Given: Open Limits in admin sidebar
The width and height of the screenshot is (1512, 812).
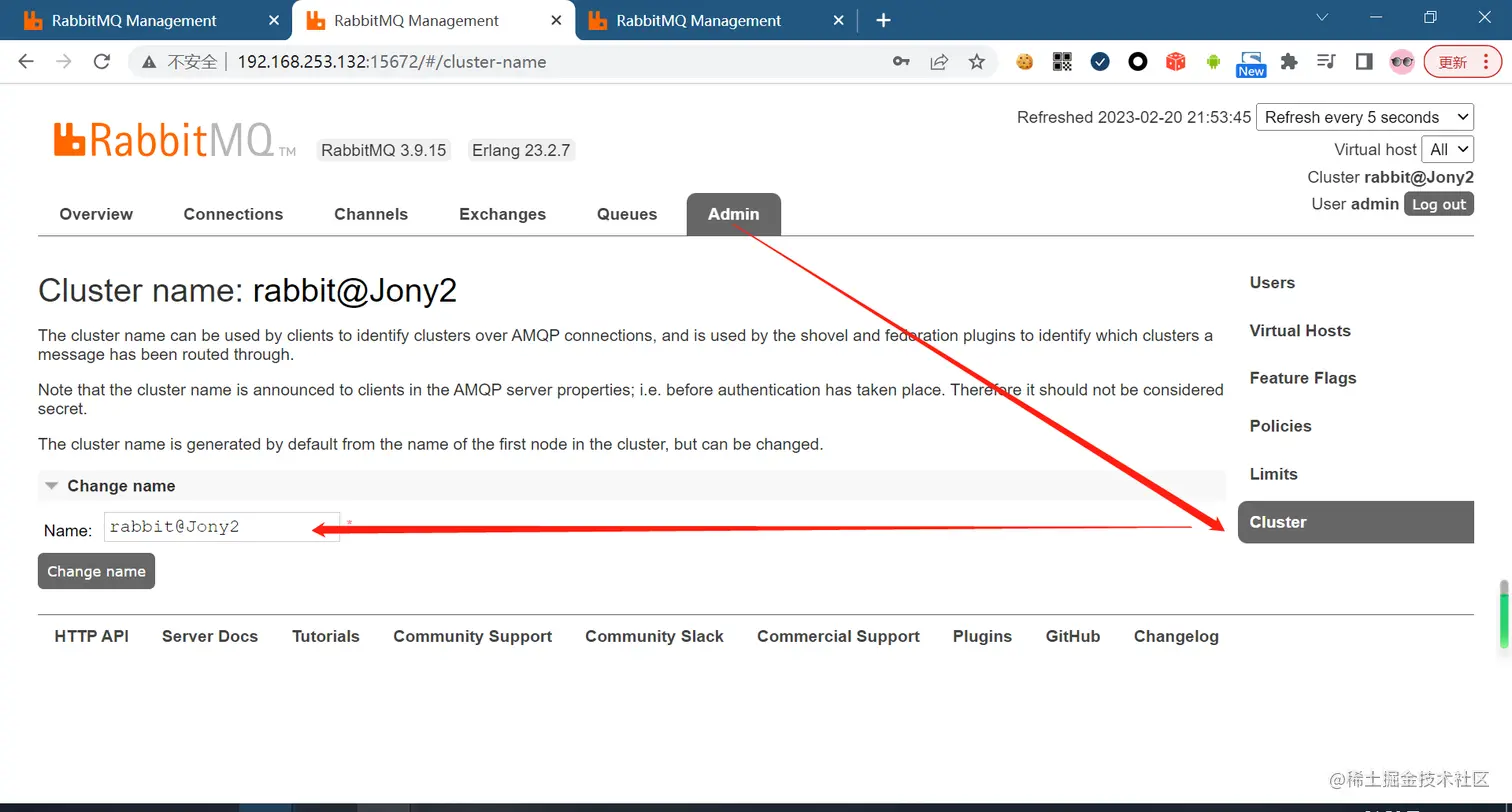Looking at the screenshot, I should tap(1273, 474).
